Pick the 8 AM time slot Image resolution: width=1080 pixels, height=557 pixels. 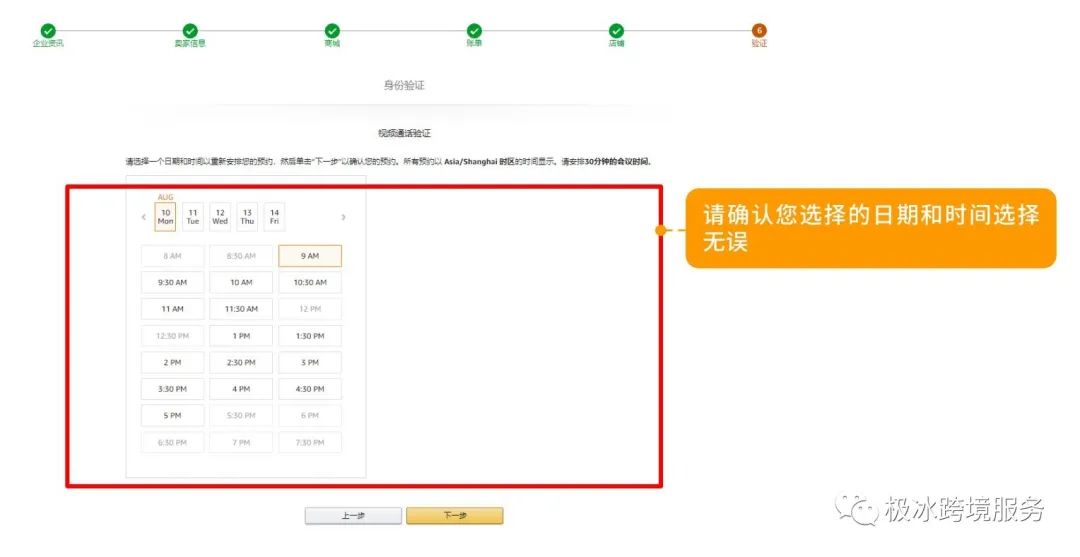(172, 256)
